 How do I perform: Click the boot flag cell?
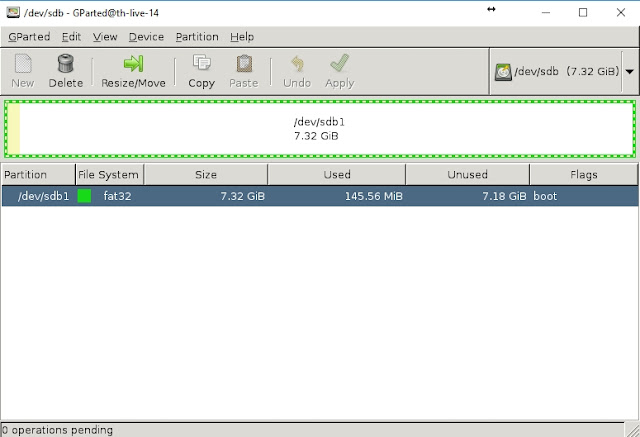point(545,196)
